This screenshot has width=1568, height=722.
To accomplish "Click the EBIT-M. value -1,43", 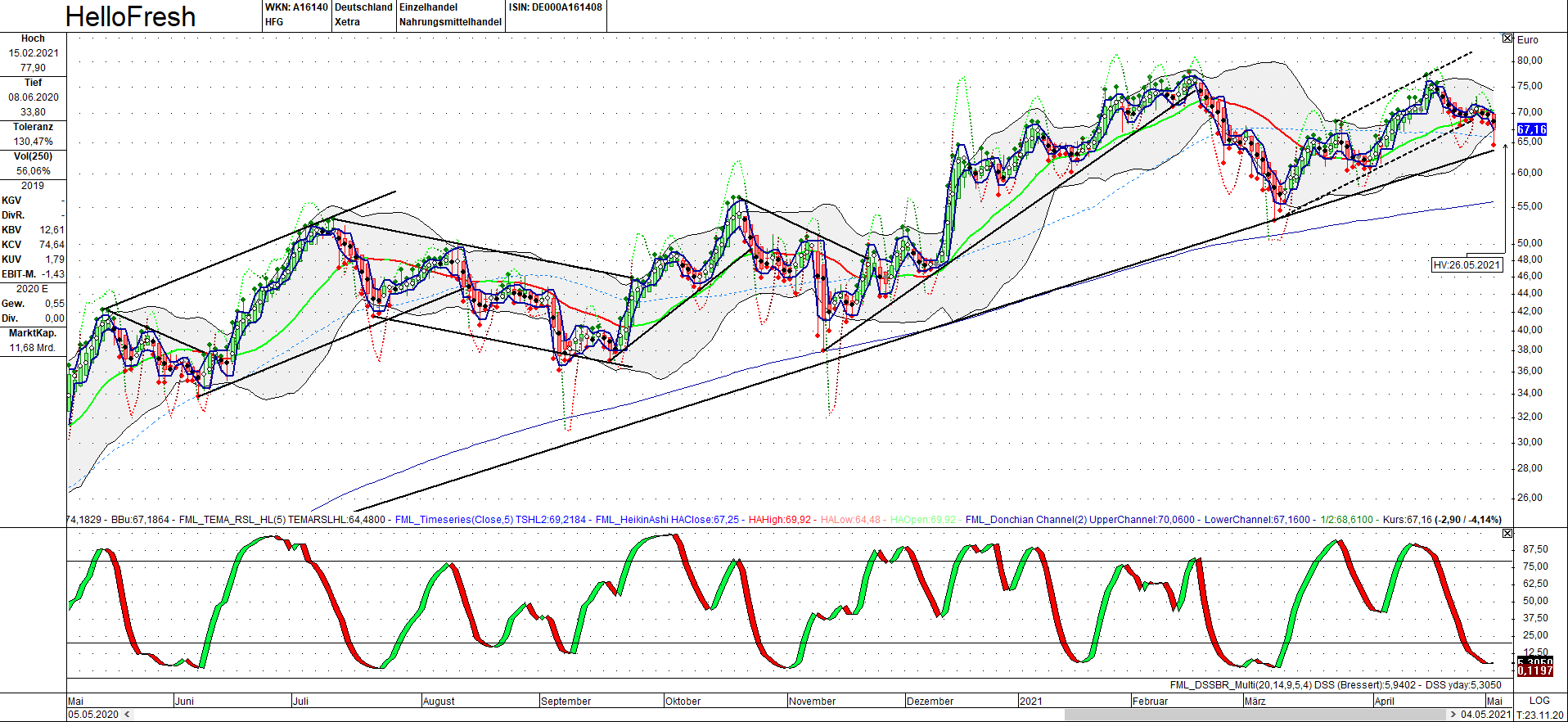I will coord(53,274).
